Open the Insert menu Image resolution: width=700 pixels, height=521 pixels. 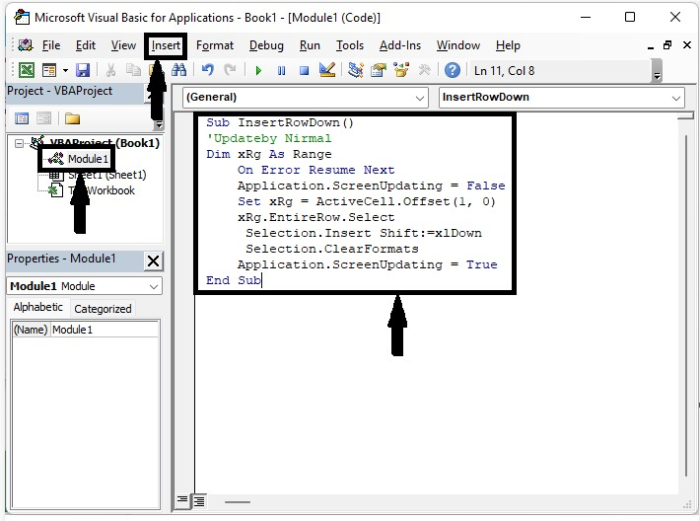pyautogui.click(x=166, y=46)
